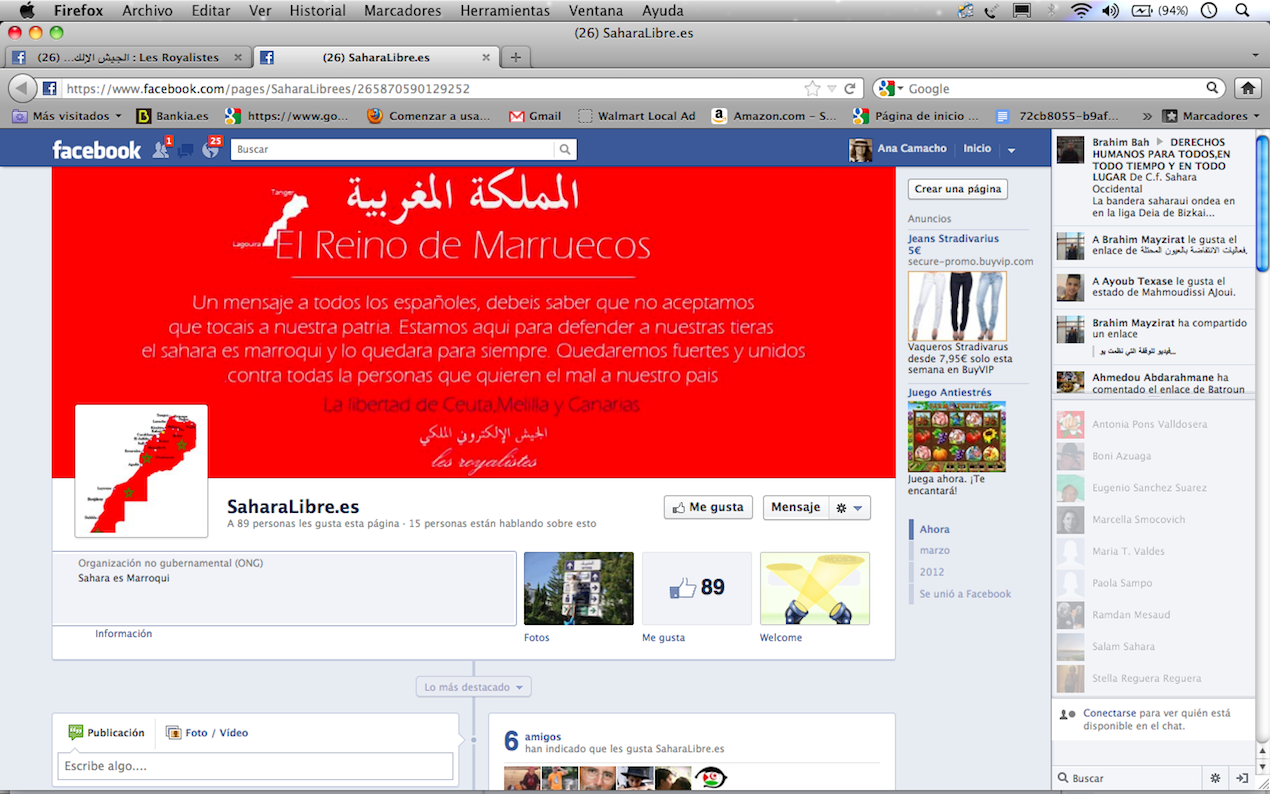Click the Wi-Fi icon in the menu bar
1270x794 pixels.
tap(1080, 11)
